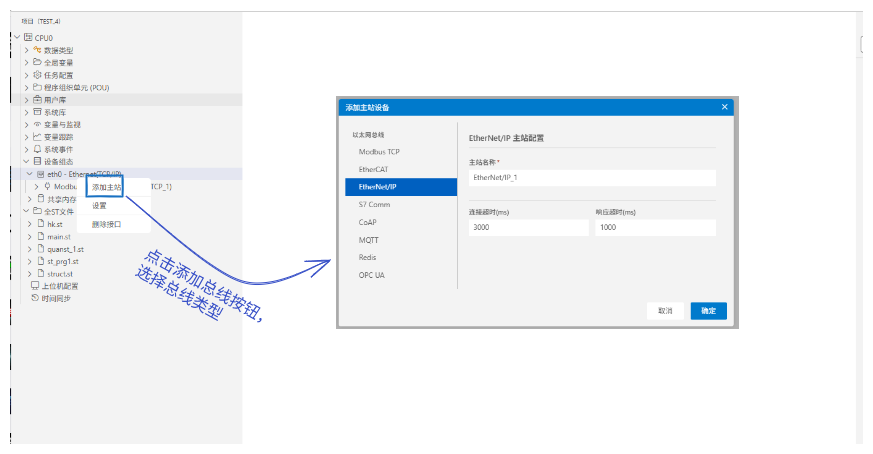Click the 设备组态 configuration icon
873x454 pixels.
(37, 161)
